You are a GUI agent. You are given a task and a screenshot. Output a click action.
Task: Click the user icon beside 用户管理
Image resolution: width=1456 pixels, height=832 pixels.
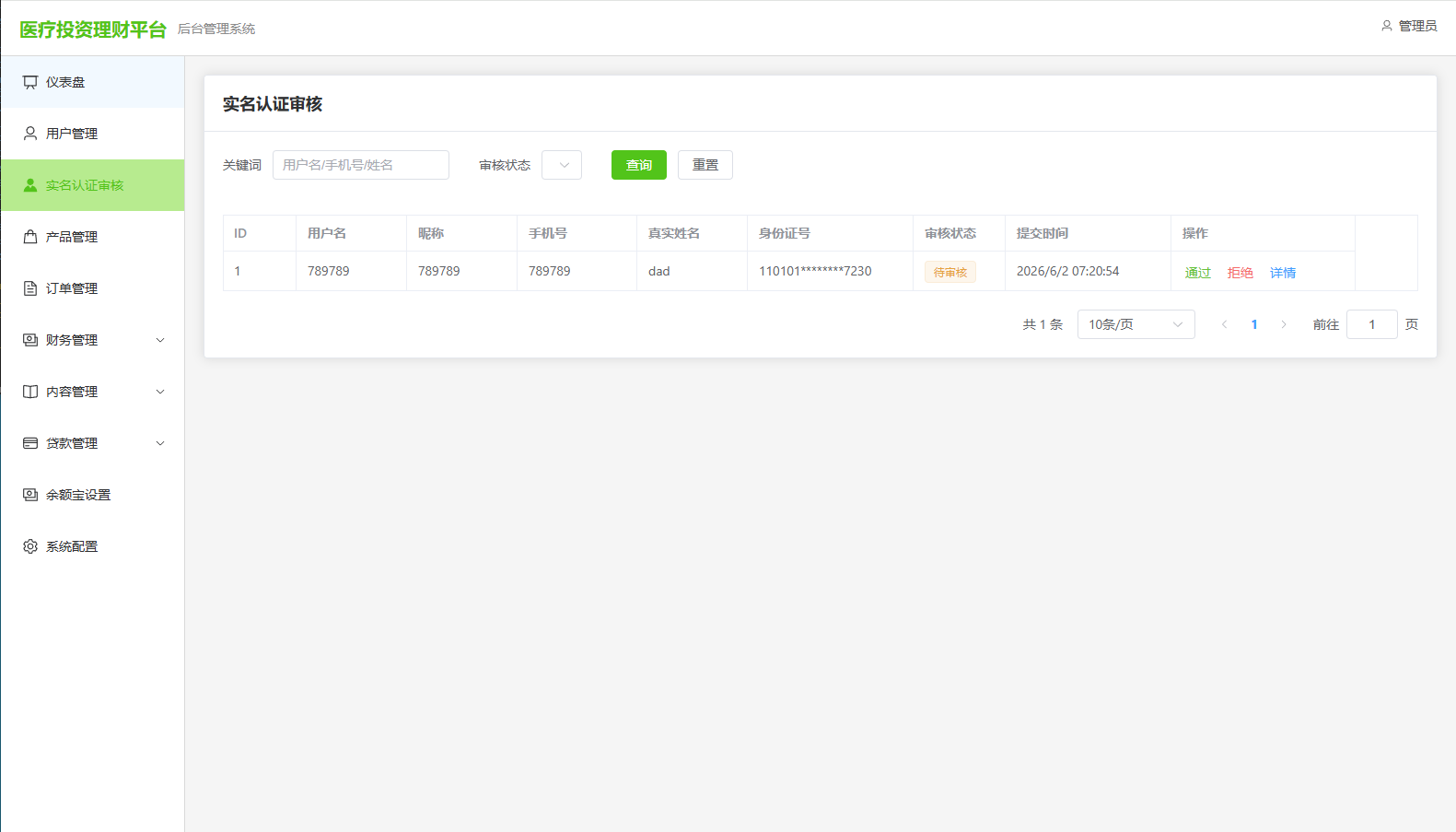coord(30,134)
